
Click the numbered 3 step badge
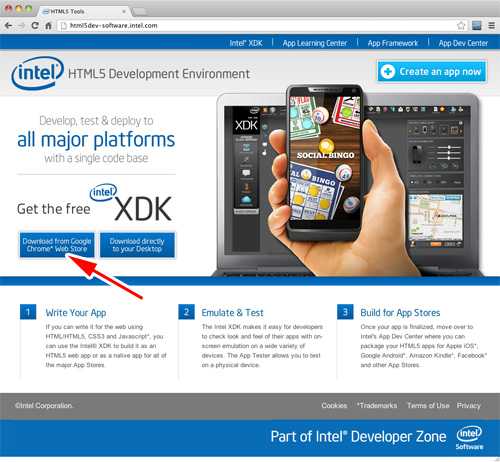[345, 312]
